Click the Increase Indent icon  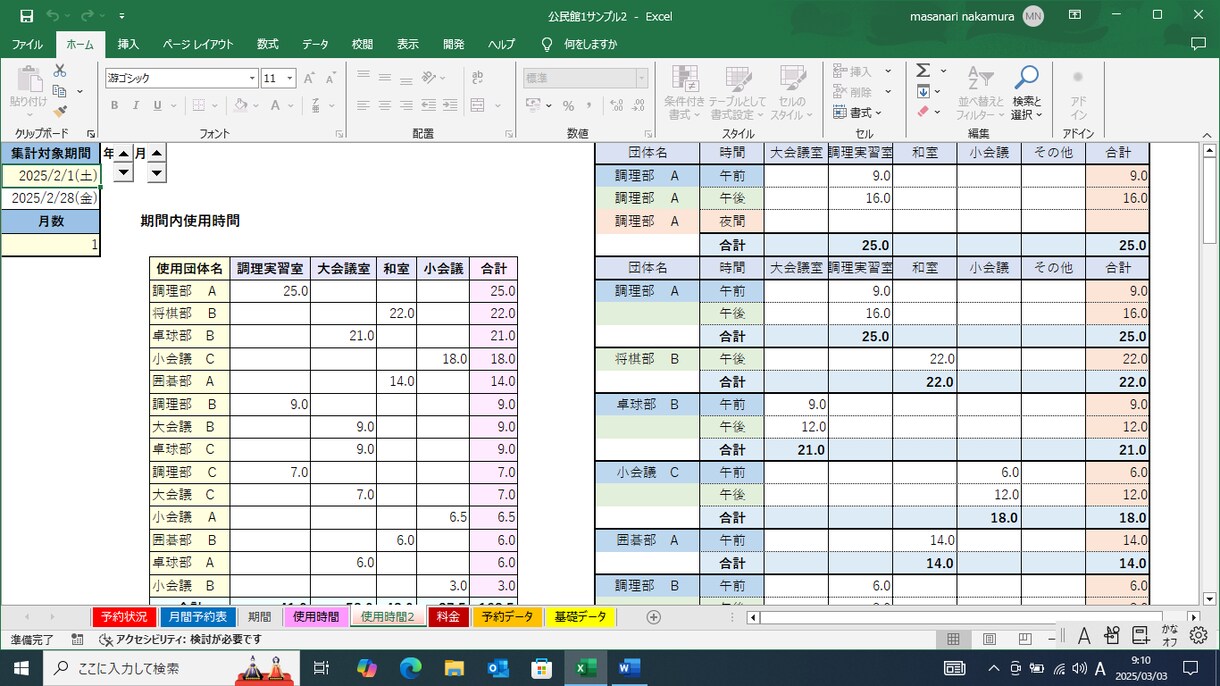coord(450,105)
